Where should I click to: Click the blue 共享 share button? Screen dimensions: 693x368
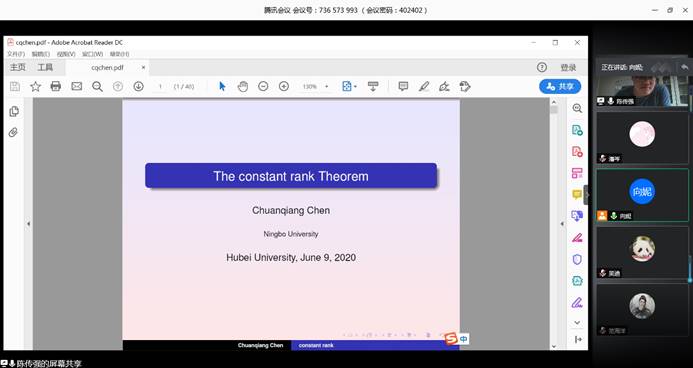pos(560,87)
